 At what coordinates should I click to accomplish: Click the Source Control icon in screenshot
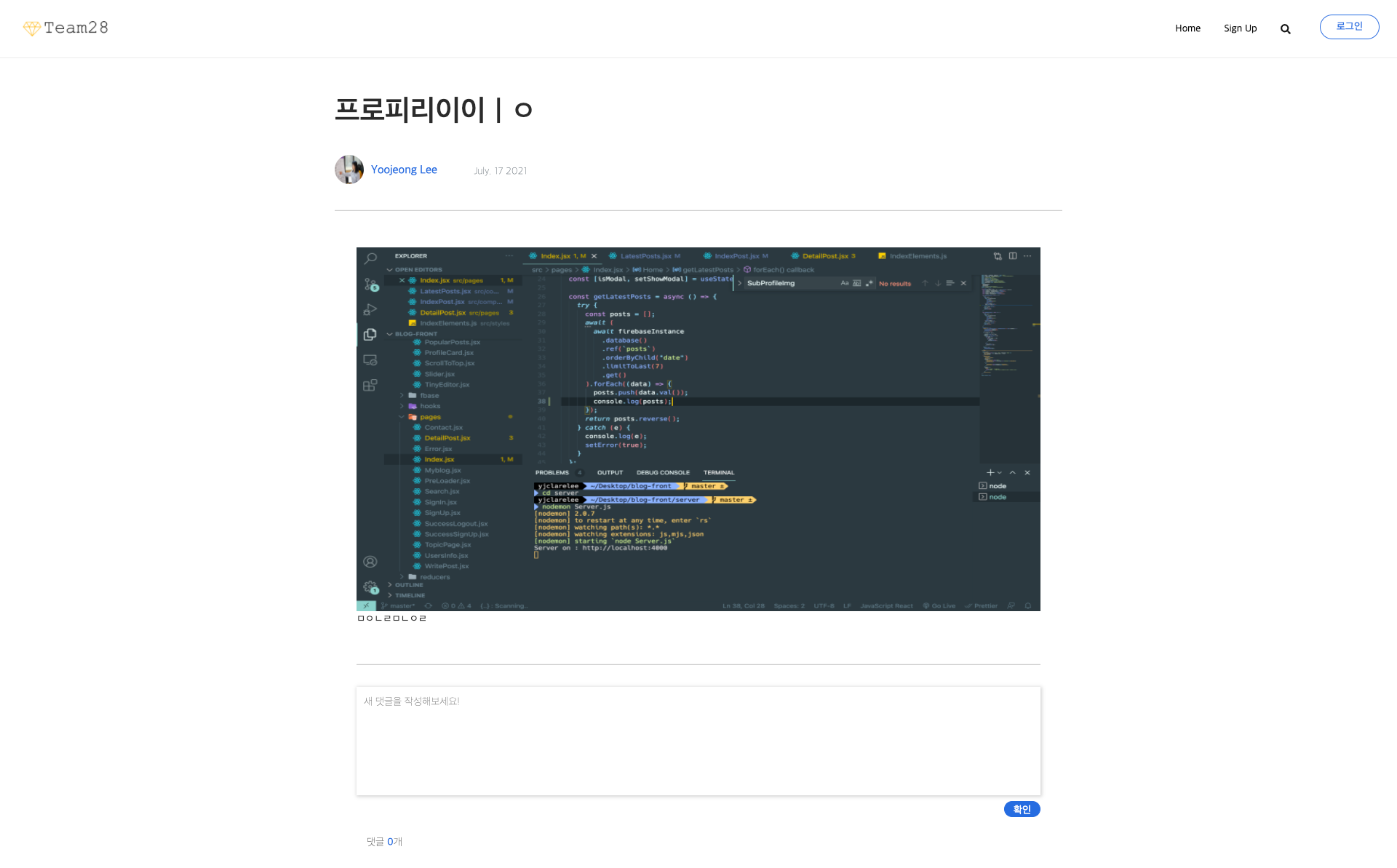370,284
